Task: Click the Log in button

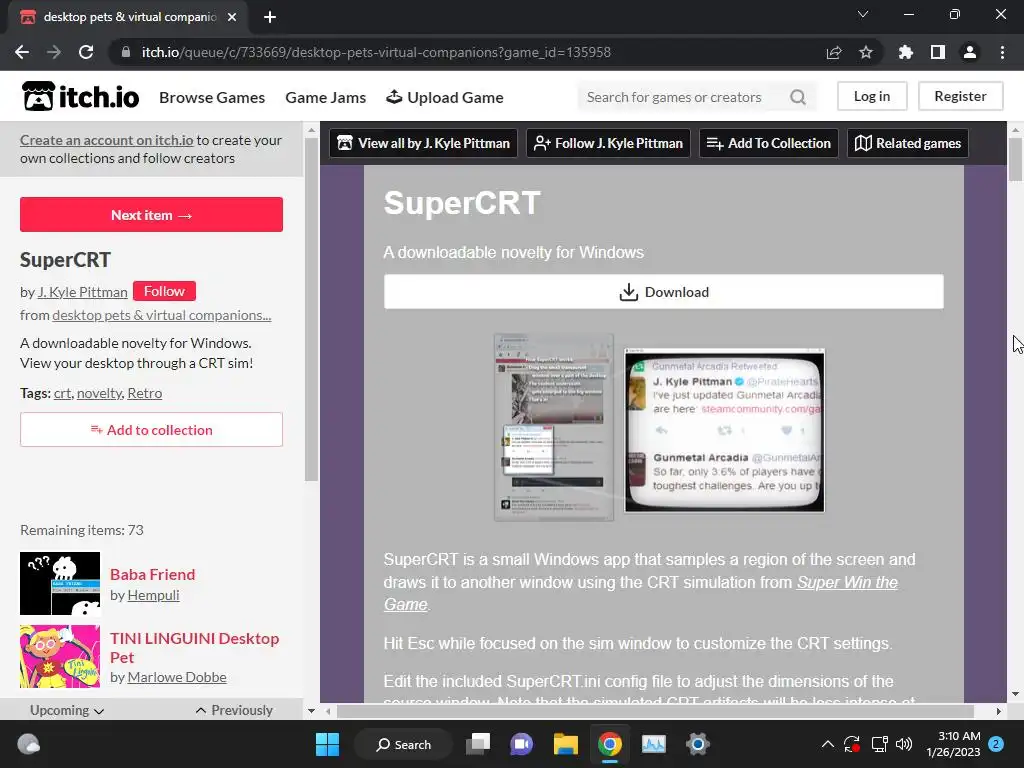Action: [872, 96]
